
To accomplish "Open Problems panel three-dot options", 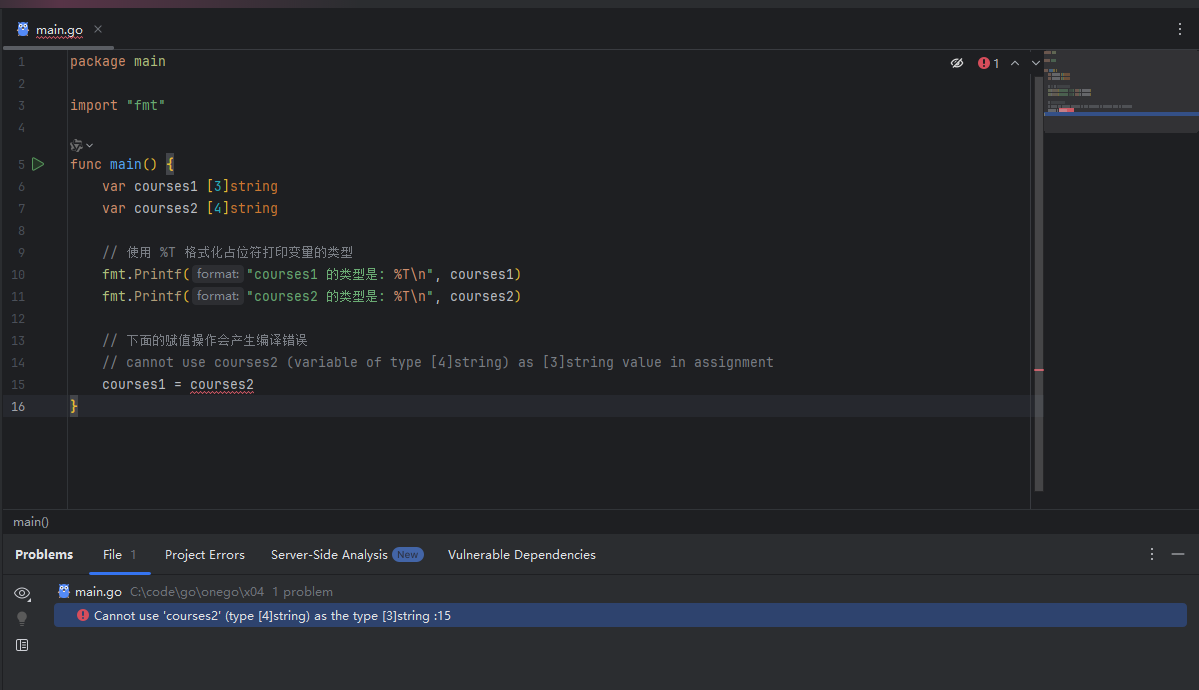I will coord(1152,554).
